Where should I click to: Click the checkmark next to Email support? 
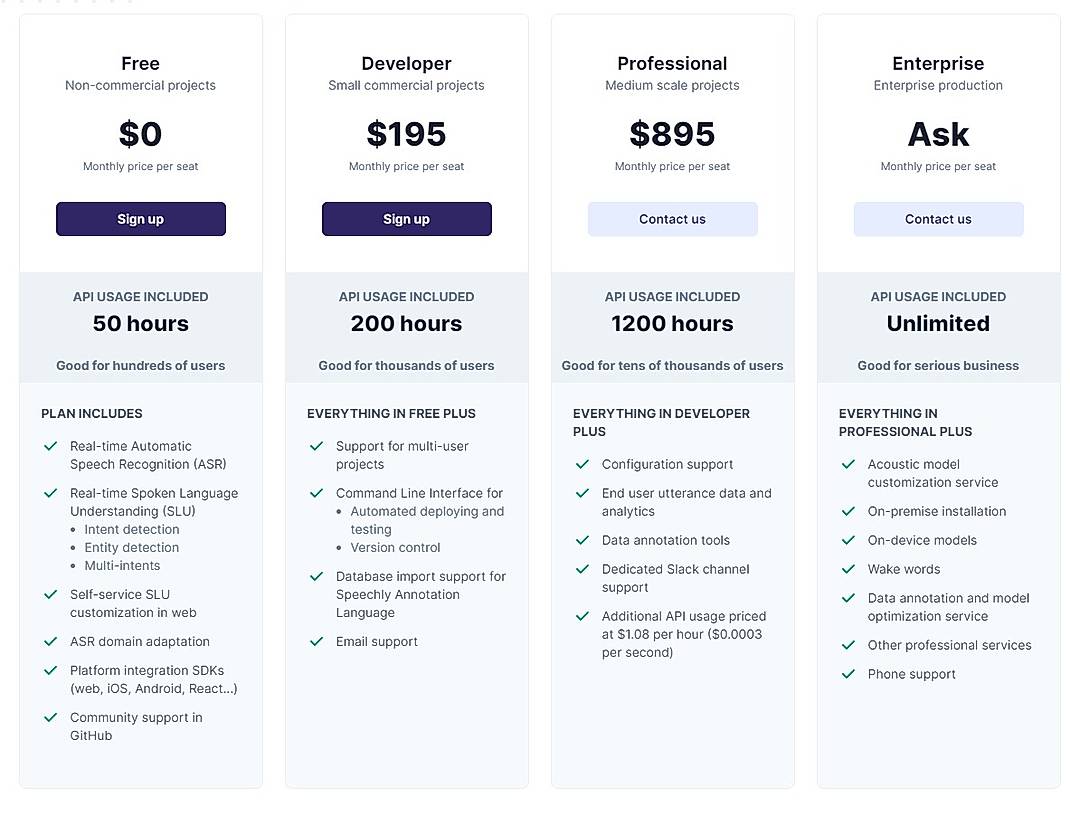click(x=317, y=641)
